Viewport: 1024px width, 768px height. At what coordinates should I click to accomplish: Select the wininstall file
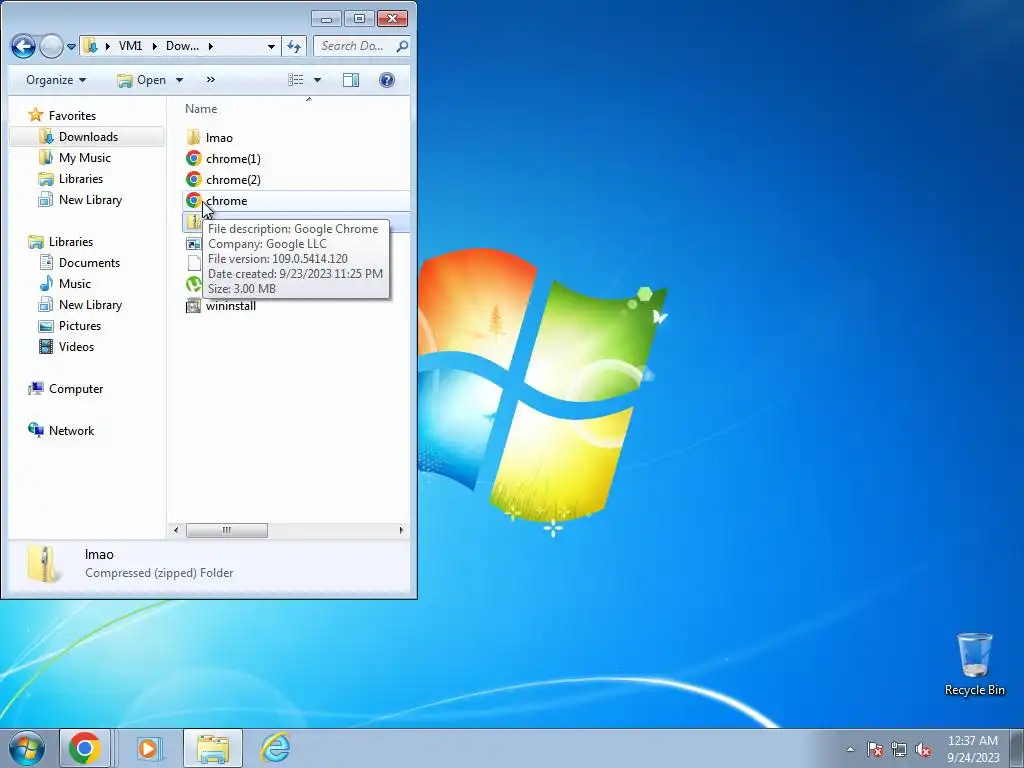tap(231, 306)
